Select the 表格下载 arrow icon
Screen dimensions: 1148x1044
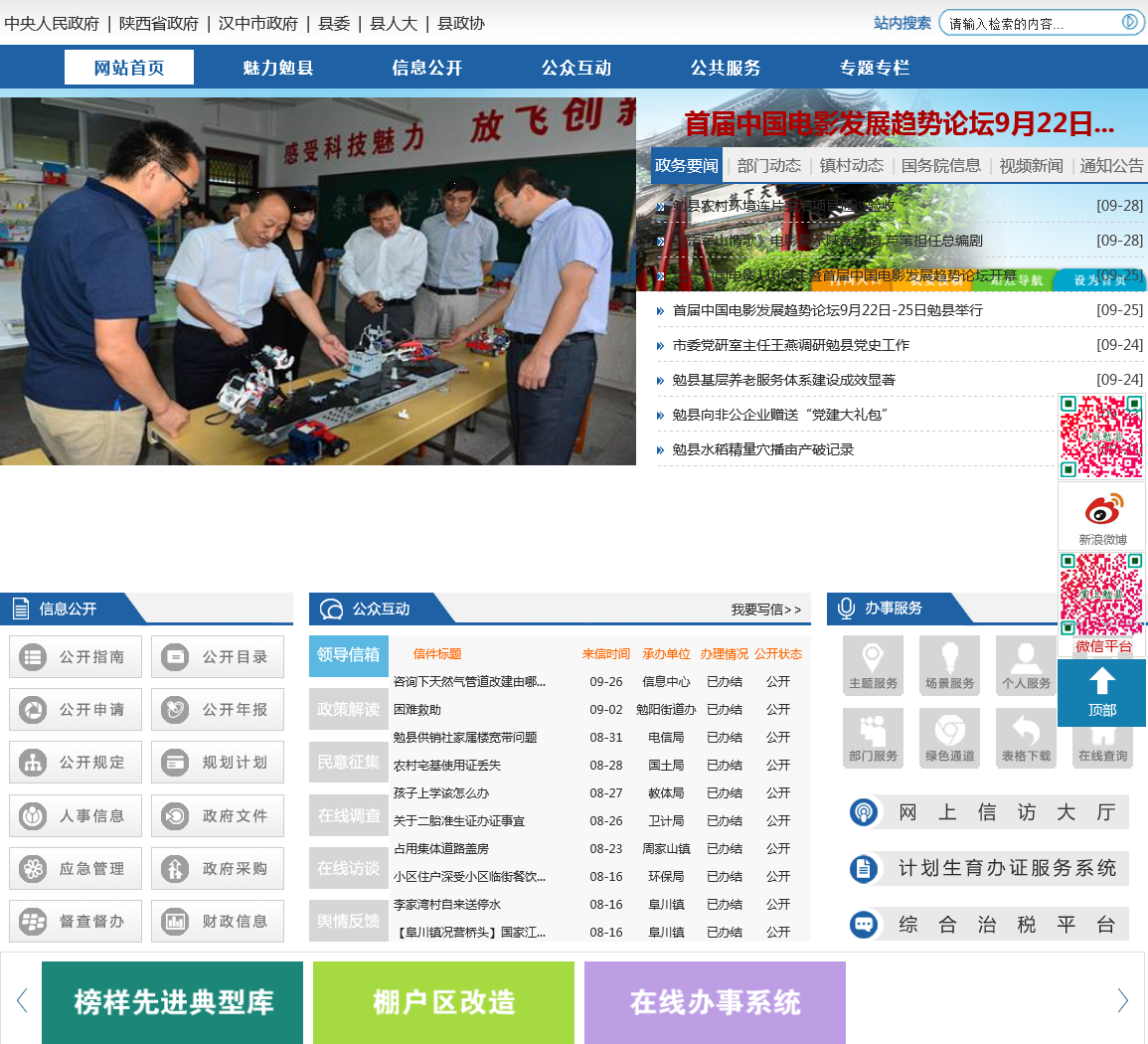click(x=1026, y=738)
